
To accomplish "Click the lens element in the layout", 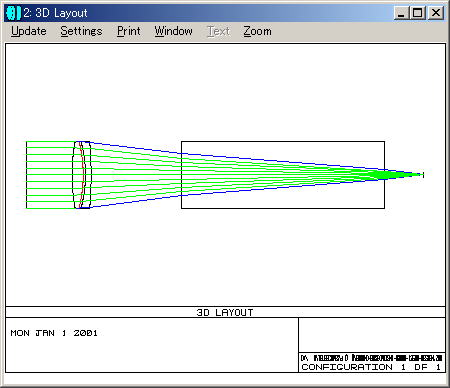I will tap(82, 175).
